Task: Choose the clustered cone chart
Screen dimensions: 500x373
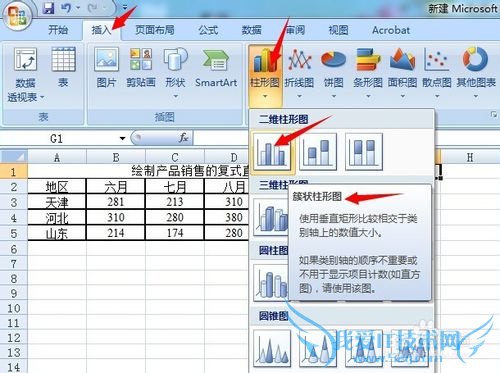Action: coord(272,348)
